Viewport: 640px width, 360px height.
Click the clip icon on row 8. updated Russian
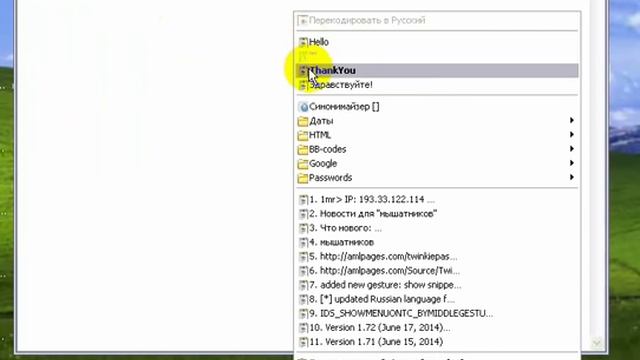303,300
